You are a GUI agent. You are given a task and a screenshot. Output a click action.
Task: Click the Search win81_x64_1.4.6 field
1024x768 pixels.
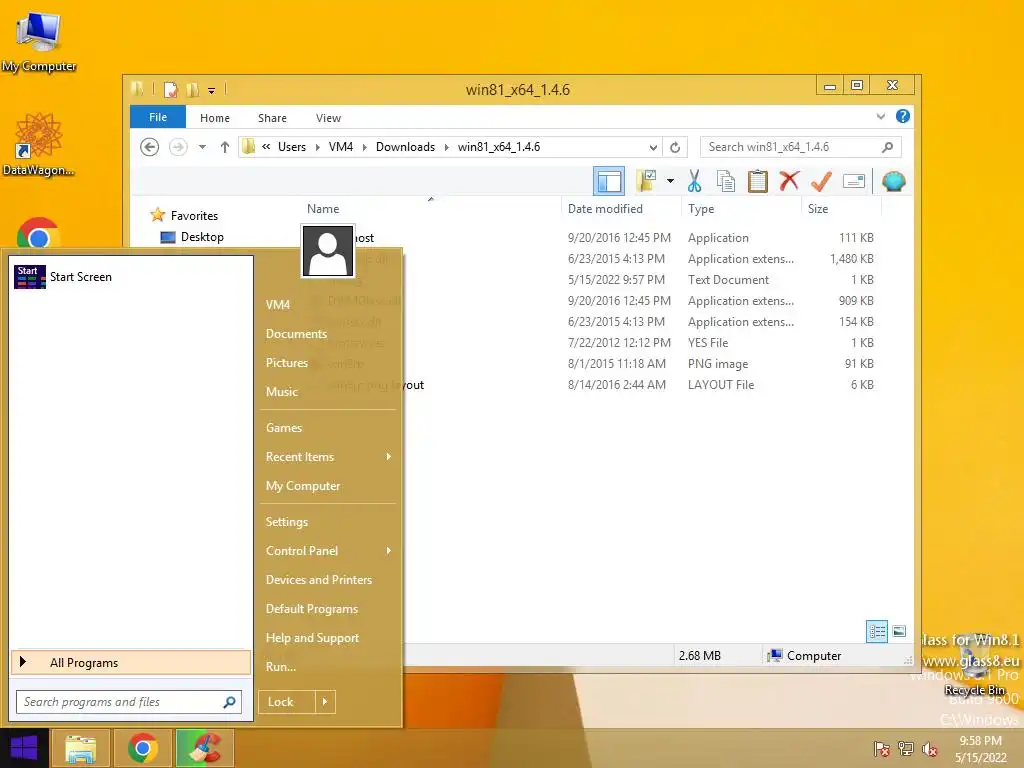pyautogui.click(x=801, y=147)
